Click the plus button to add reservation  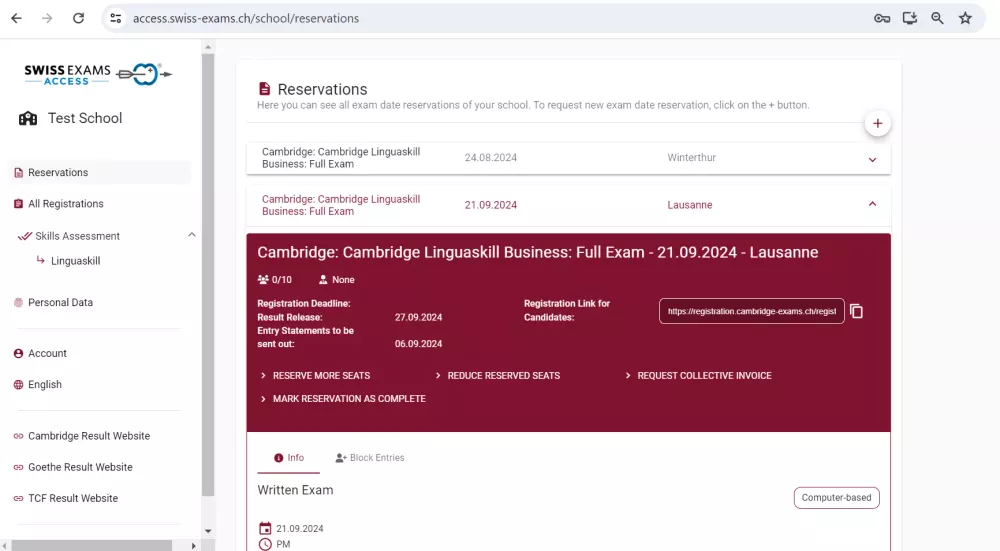(877, 124)
